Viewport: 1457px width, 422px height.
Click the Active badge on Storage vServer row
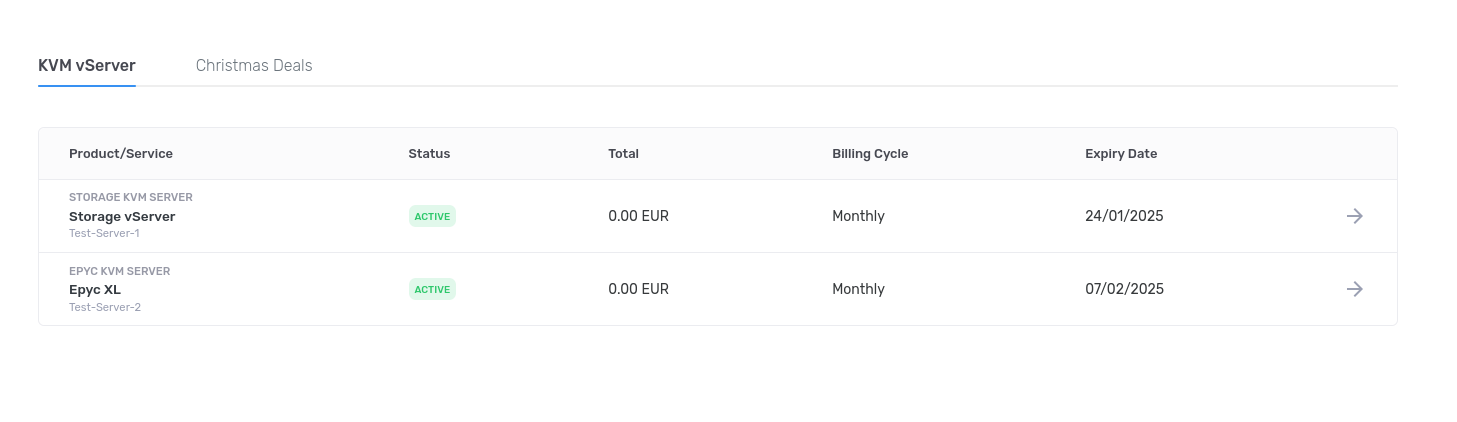[432, 216]
